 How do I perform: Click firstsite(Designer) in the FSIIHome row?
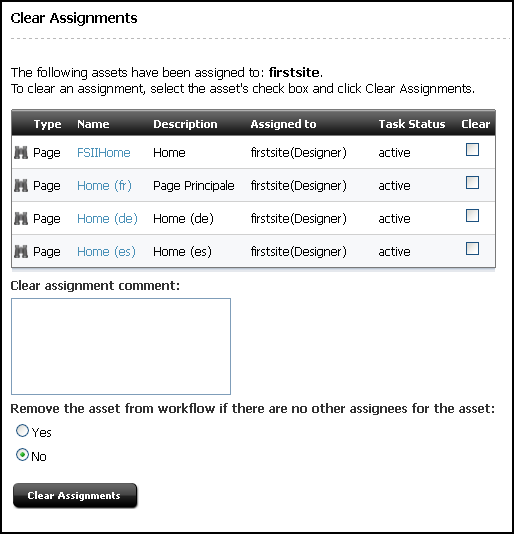point(298,153)
